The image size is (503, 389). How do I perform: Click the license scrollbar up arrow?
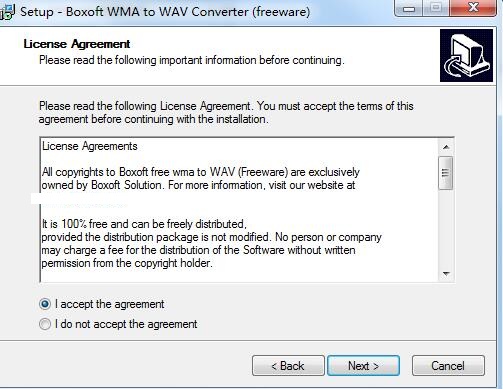446,147
